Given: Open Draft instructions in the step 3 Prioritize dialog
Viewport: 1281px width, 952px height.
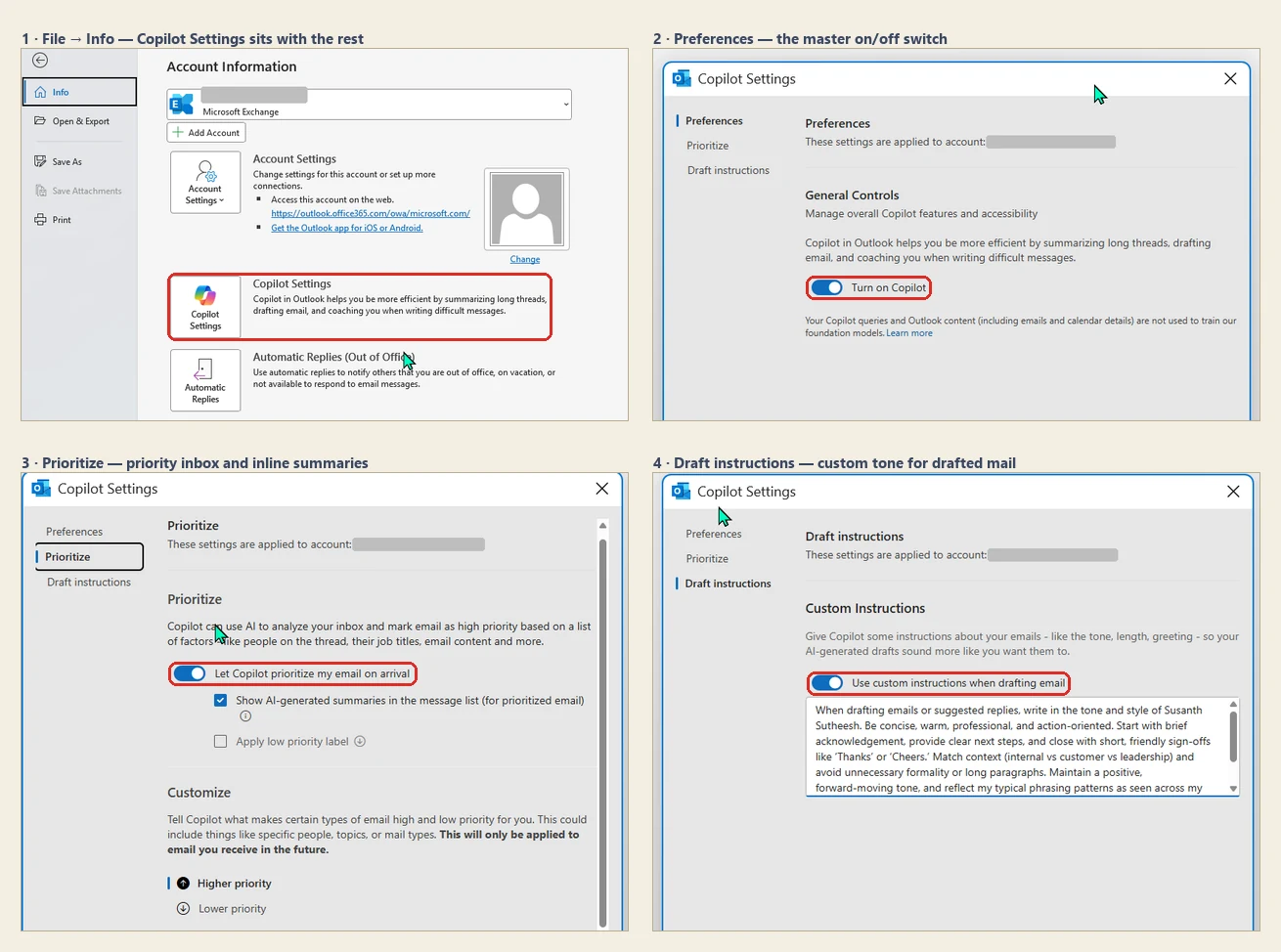Looking at the screenshot, I should [x=89, y=583].
